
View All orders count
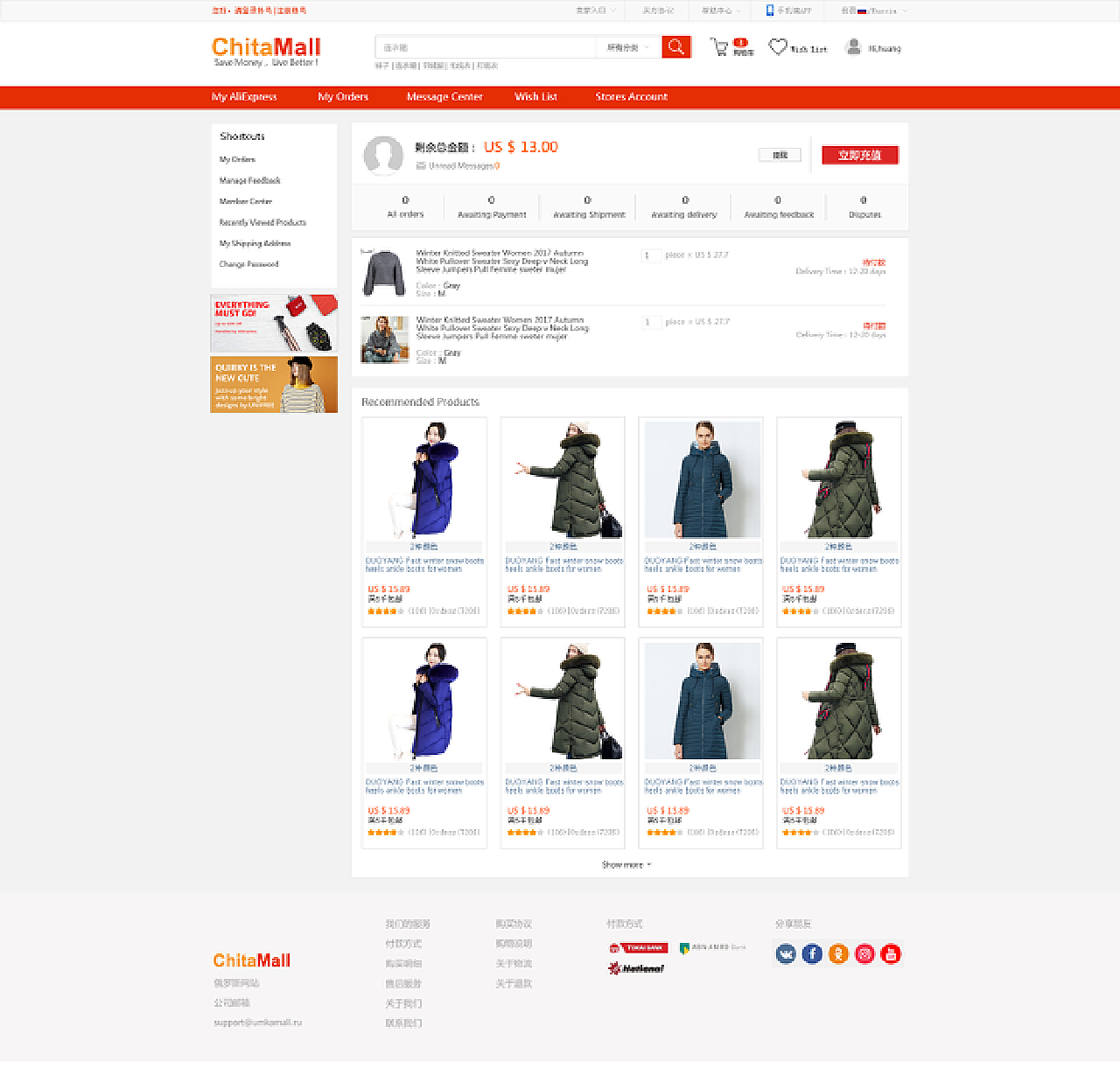405,207
